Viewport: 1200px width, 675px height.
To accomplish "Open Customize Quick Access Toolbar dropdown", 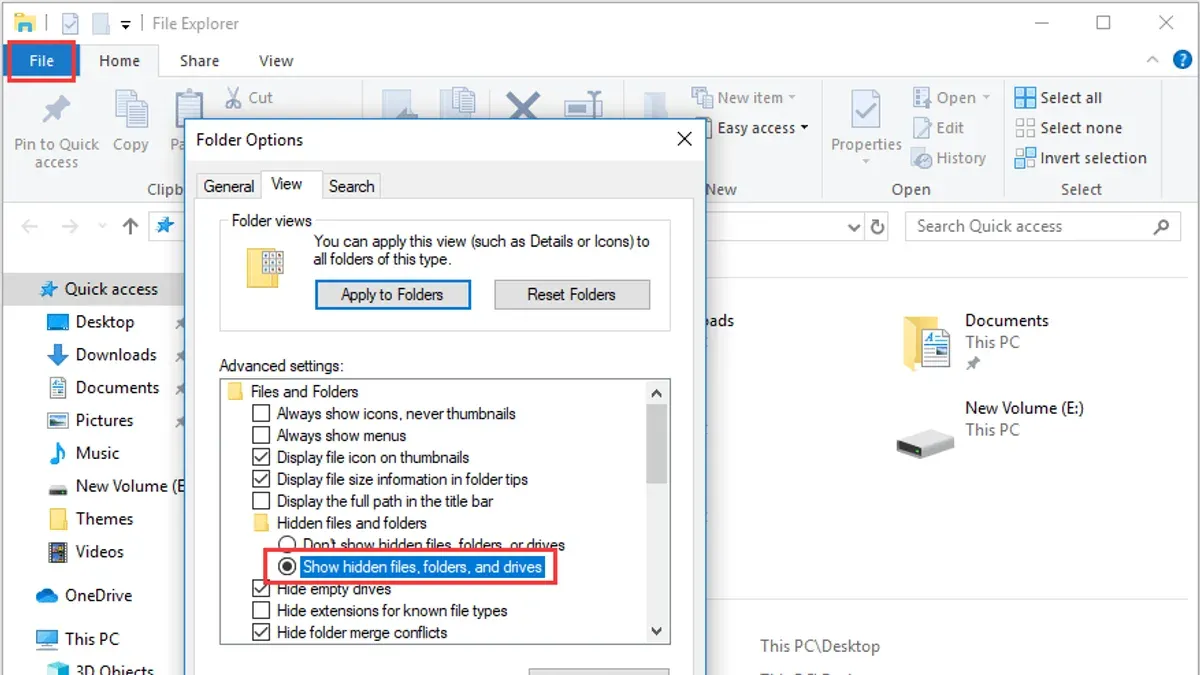I will click(125, 23).
